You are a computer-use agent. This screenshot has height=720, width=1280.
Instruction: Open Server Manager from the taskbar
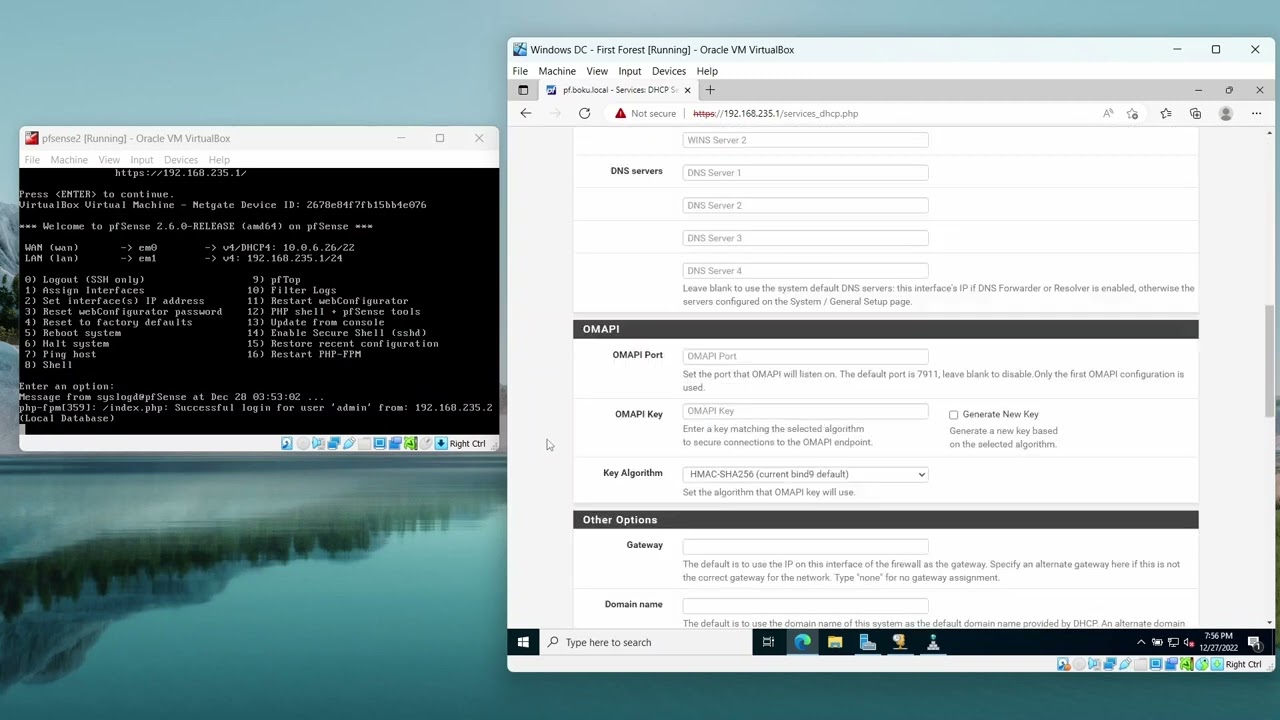867,642
